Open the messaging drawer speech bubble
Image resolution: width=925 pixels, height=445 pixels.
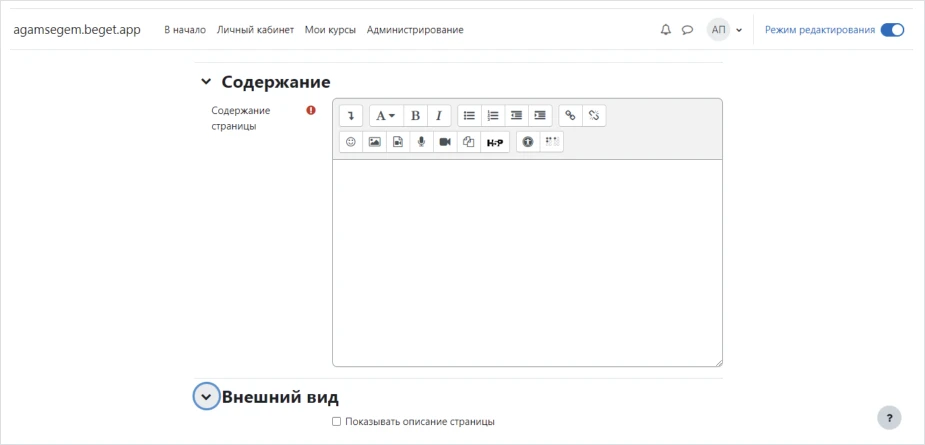pos(687,30)
